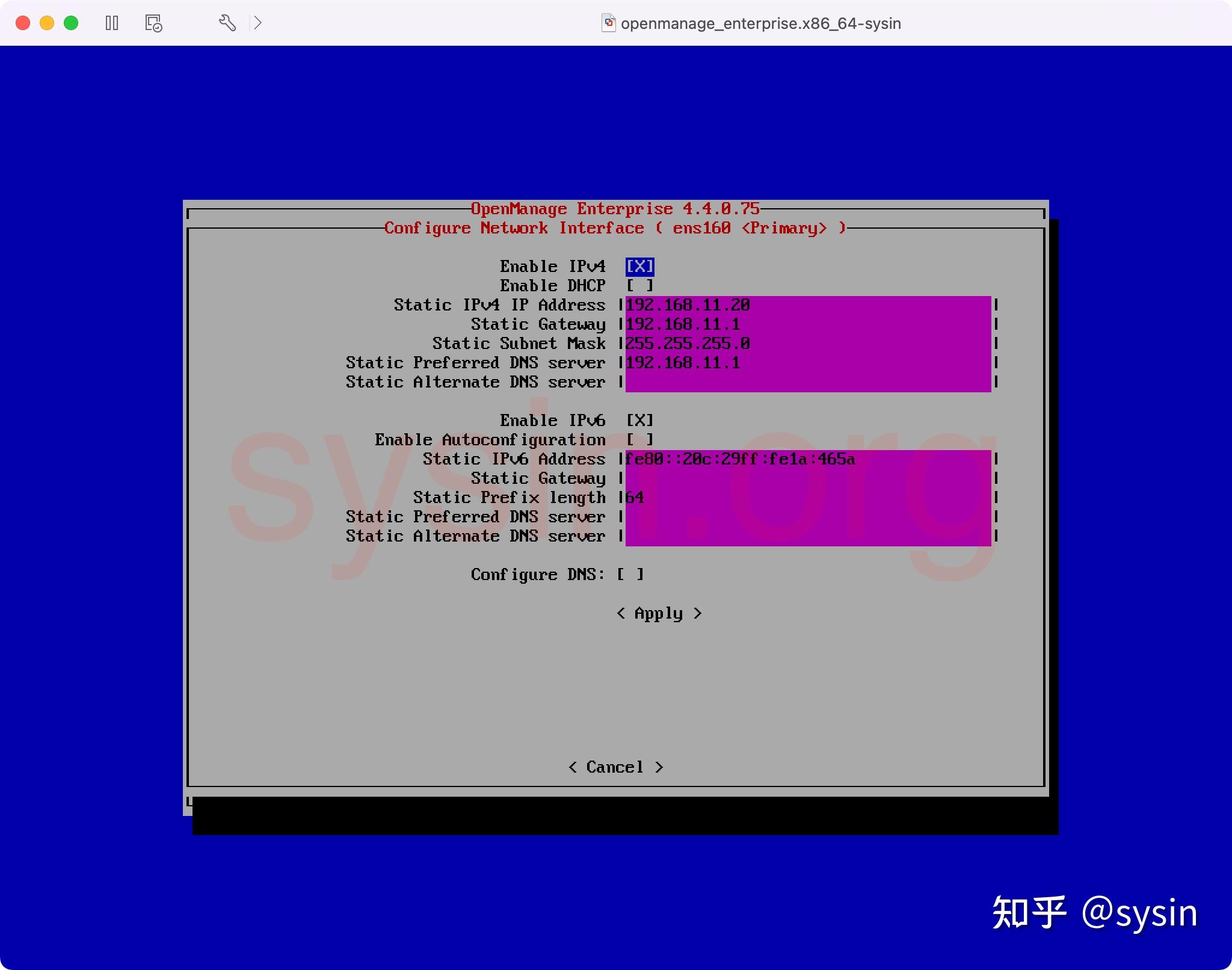Open the snapshot manager icon
The width and height of the screenshot is (1232, 970).
154,23
